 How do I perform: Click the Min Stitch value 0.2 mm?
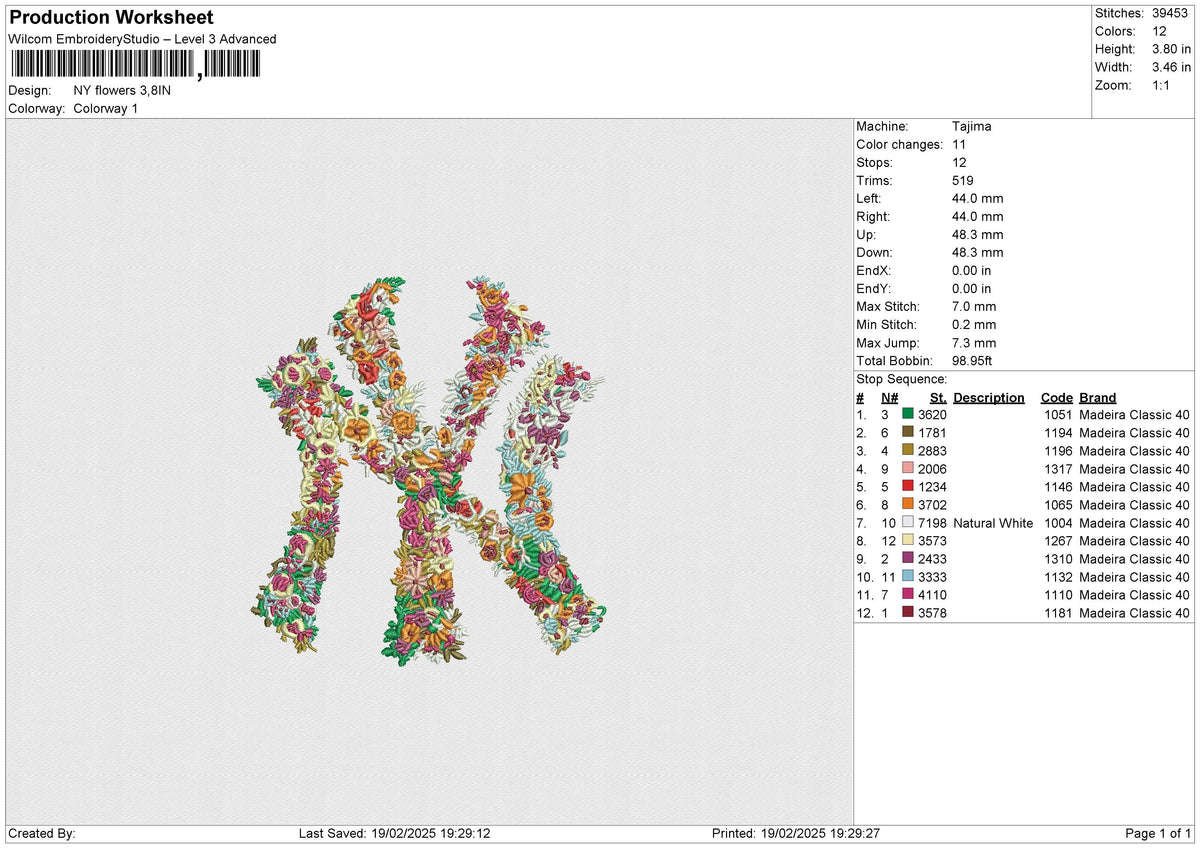pos(974,324)
